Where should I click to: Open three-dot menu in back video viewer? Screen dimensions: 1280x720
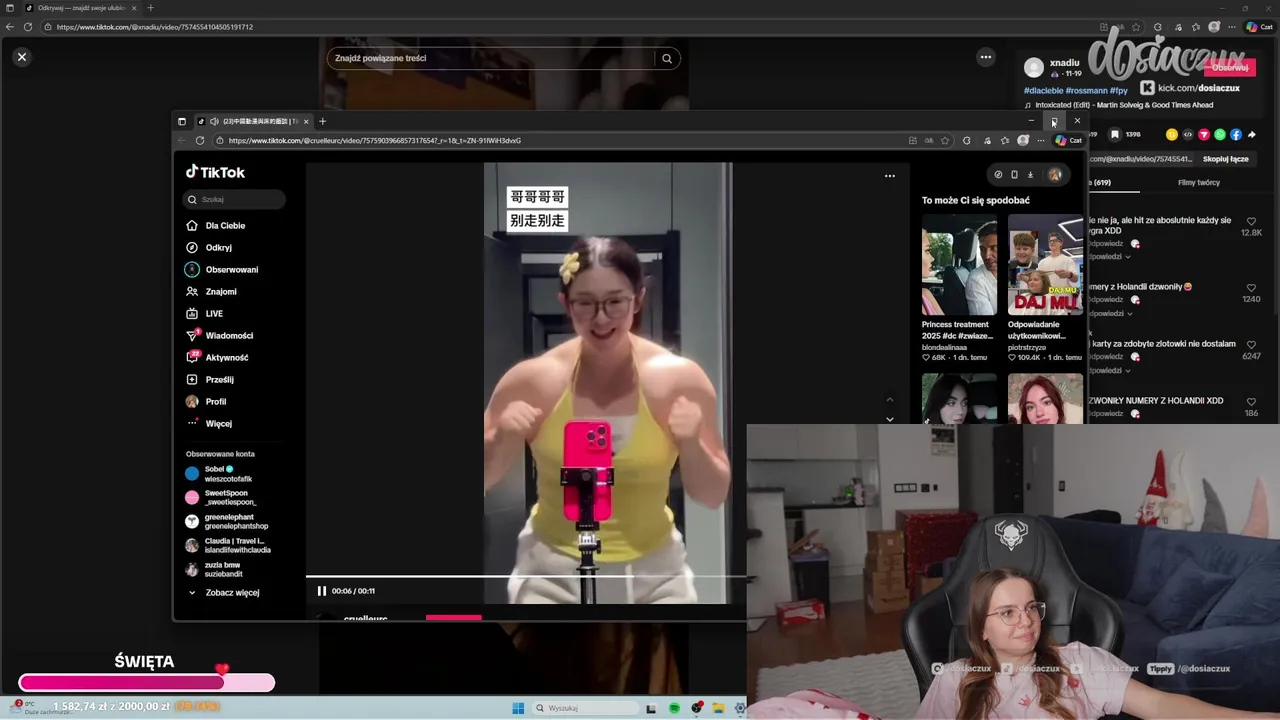986,57
